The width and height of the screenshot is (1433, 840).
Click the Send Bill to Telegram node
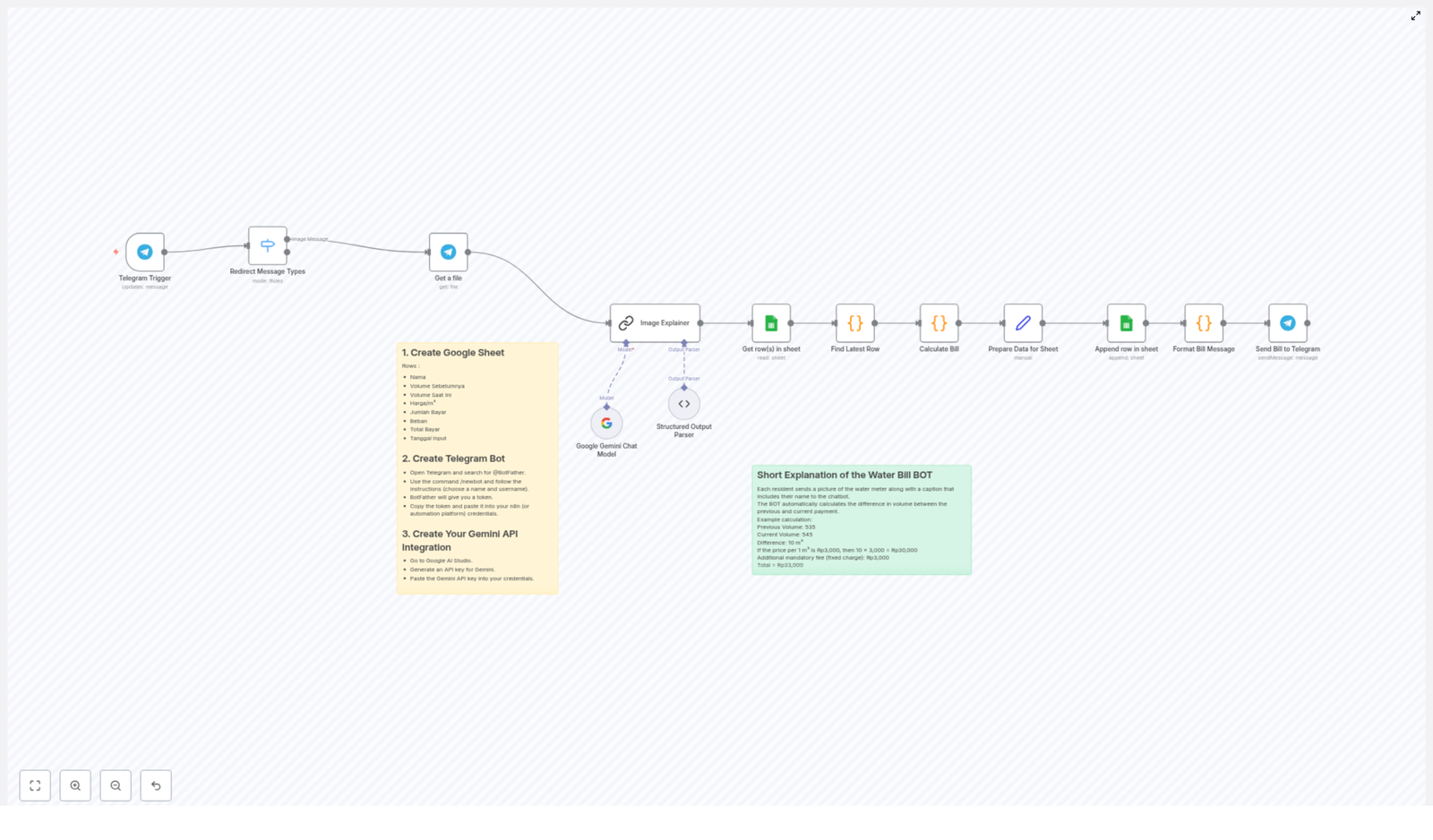(x=1286, y=323)
